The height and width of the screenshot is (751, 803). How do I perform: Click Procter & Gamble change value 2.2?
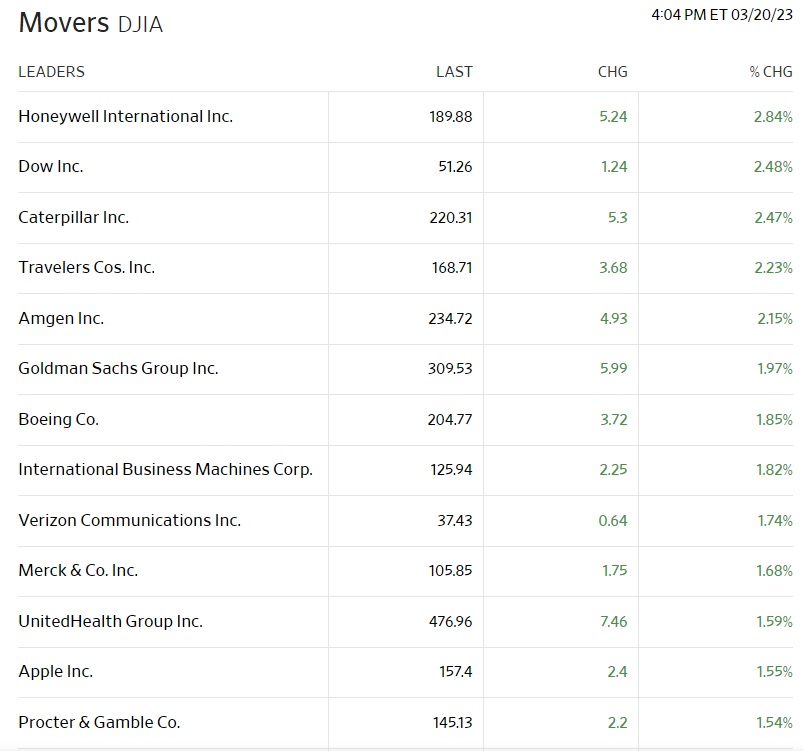point(618,722)
